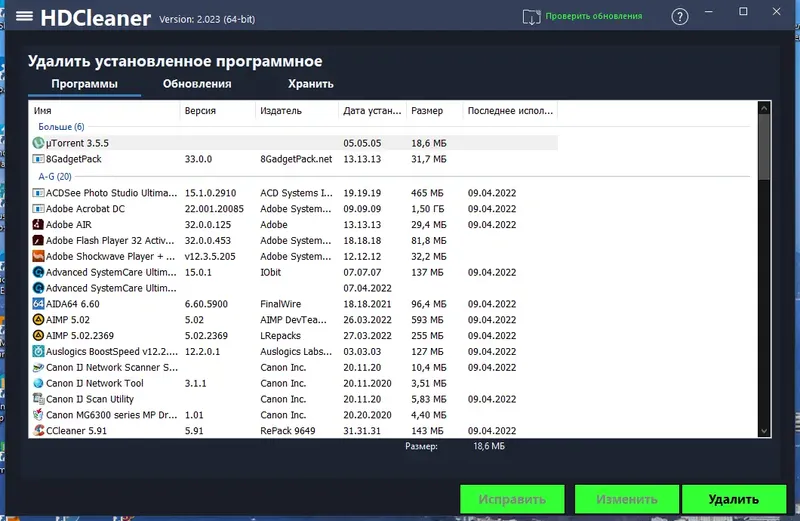
Task: Click the Canon IJ Network Tool icon
Action: pyautogui.click(x=38, y=383)
